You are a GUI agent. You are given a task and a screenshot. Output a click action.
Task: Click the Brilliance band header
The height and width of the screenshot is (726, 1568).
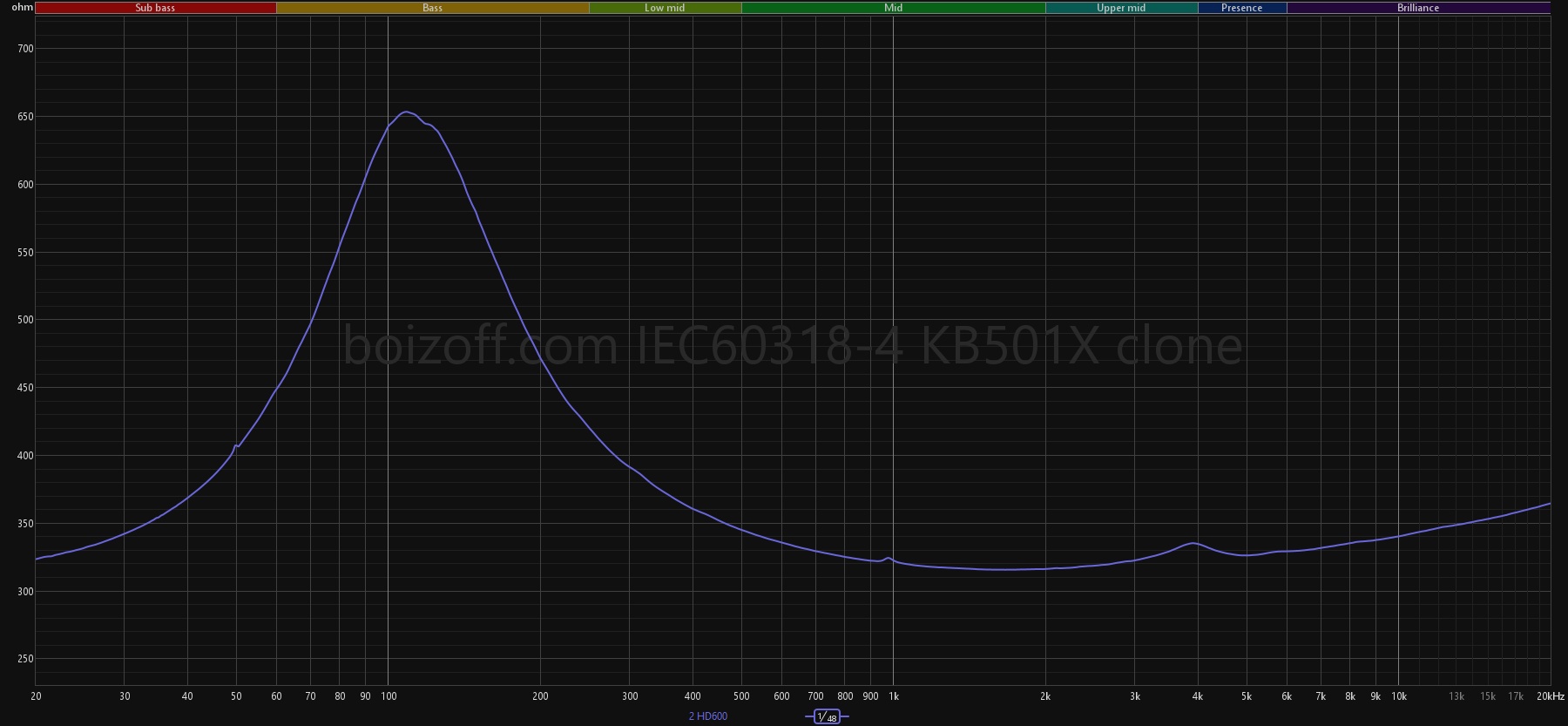coord(1417,8)
